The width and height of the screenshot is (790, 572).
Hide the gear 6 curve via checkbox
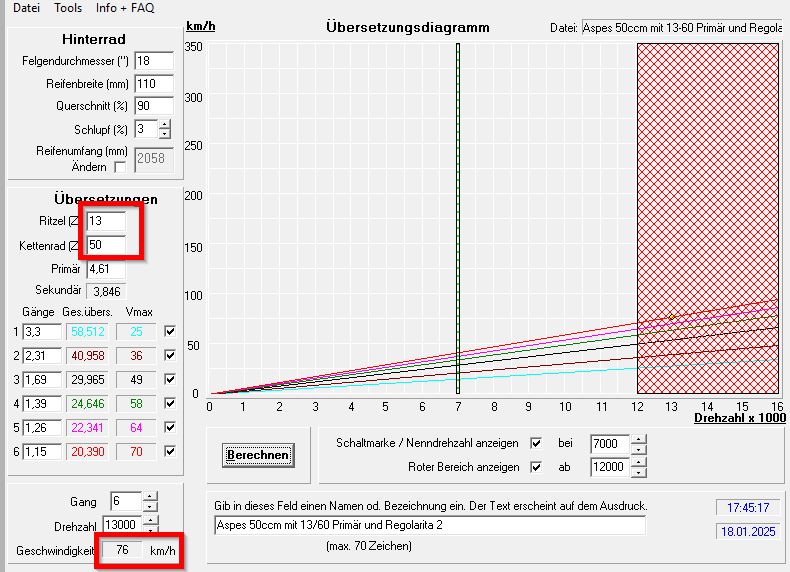point(169,453)
